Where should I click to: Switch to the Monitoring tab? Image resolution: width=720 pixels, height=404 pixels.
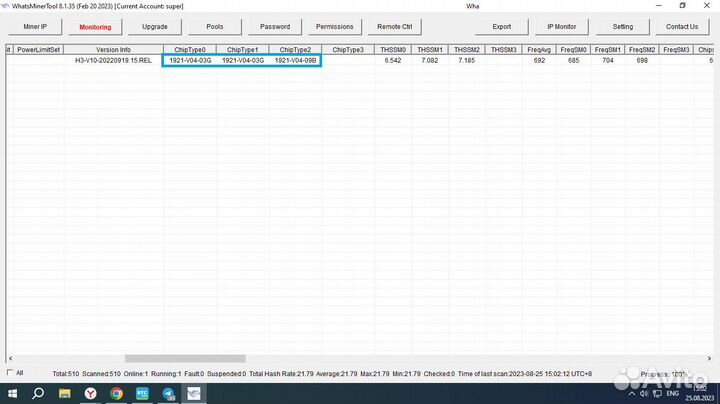tap(95, 27)
